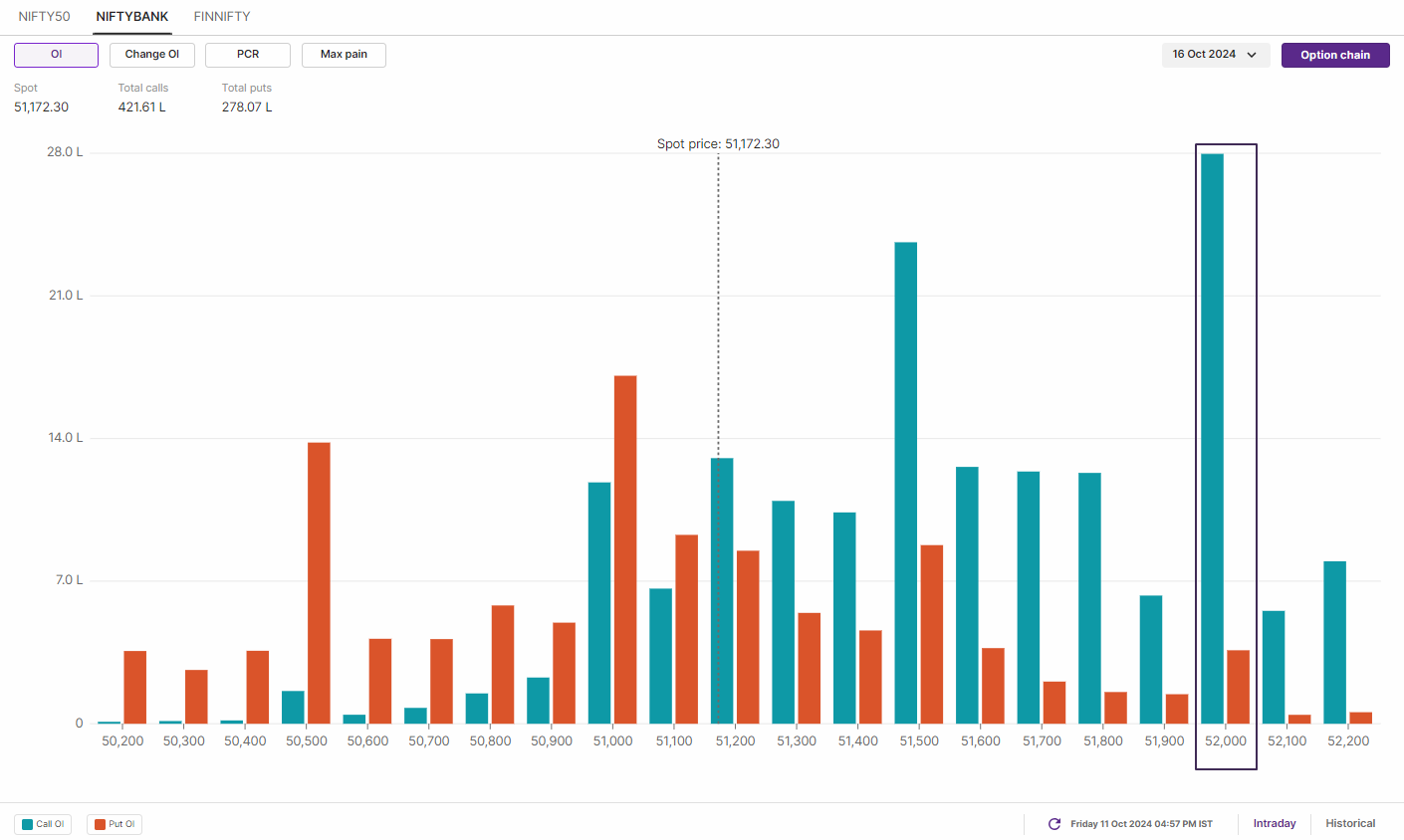Switch to Historical data

[1350, 824]
